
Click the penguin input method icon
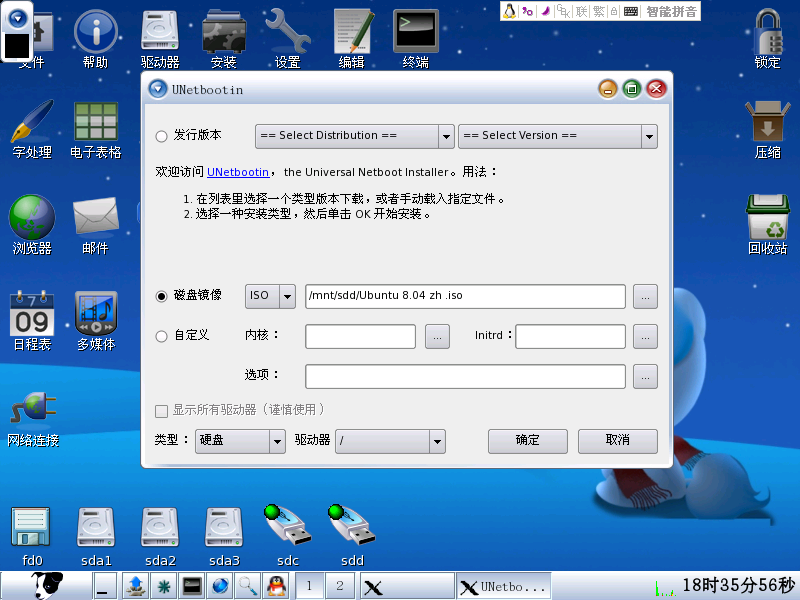click(x=509, y=11)
